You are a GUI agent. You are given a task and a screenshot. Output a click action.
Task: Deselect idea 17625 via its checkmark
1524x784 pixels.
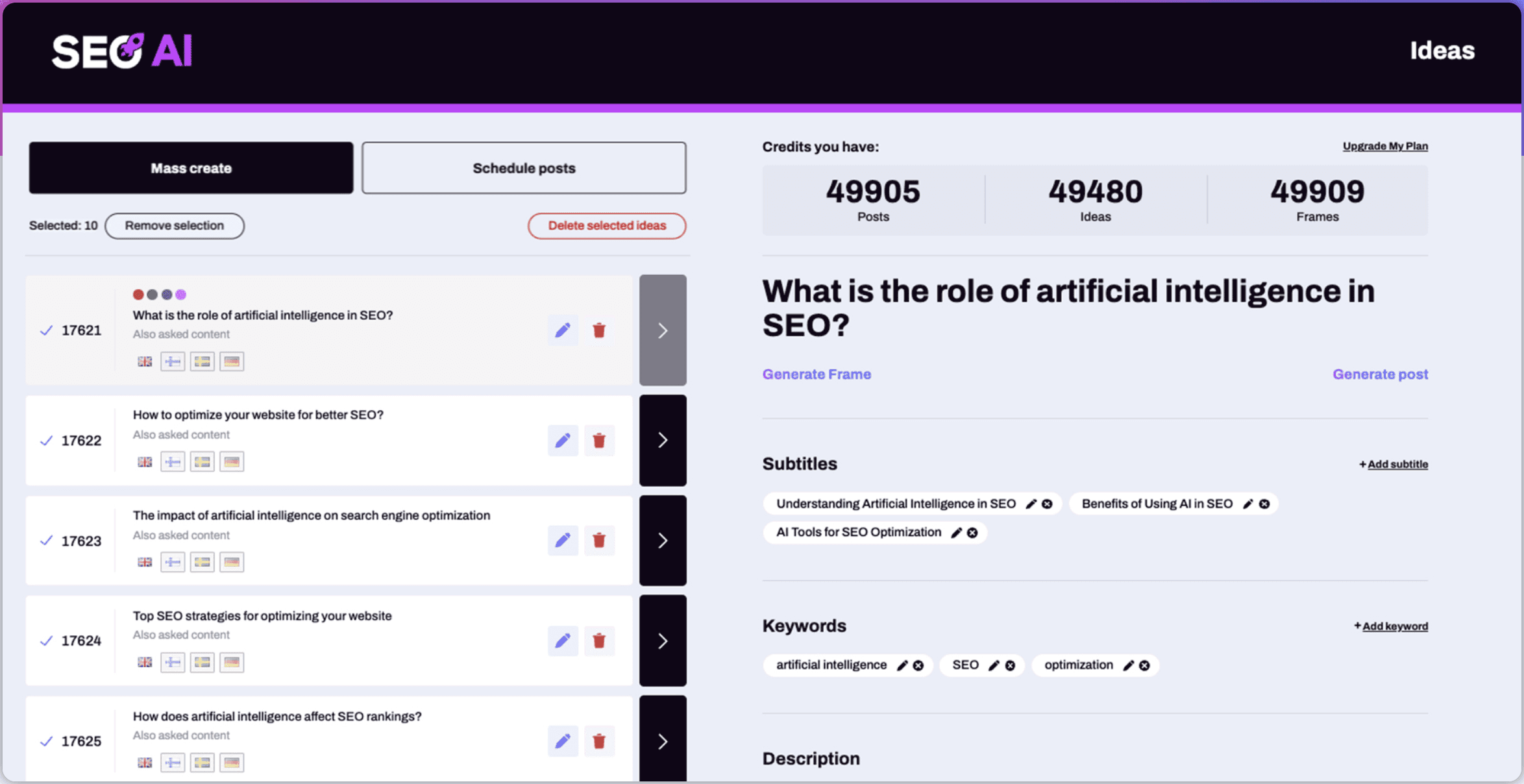pyautogui.click(x=46, y=741)
